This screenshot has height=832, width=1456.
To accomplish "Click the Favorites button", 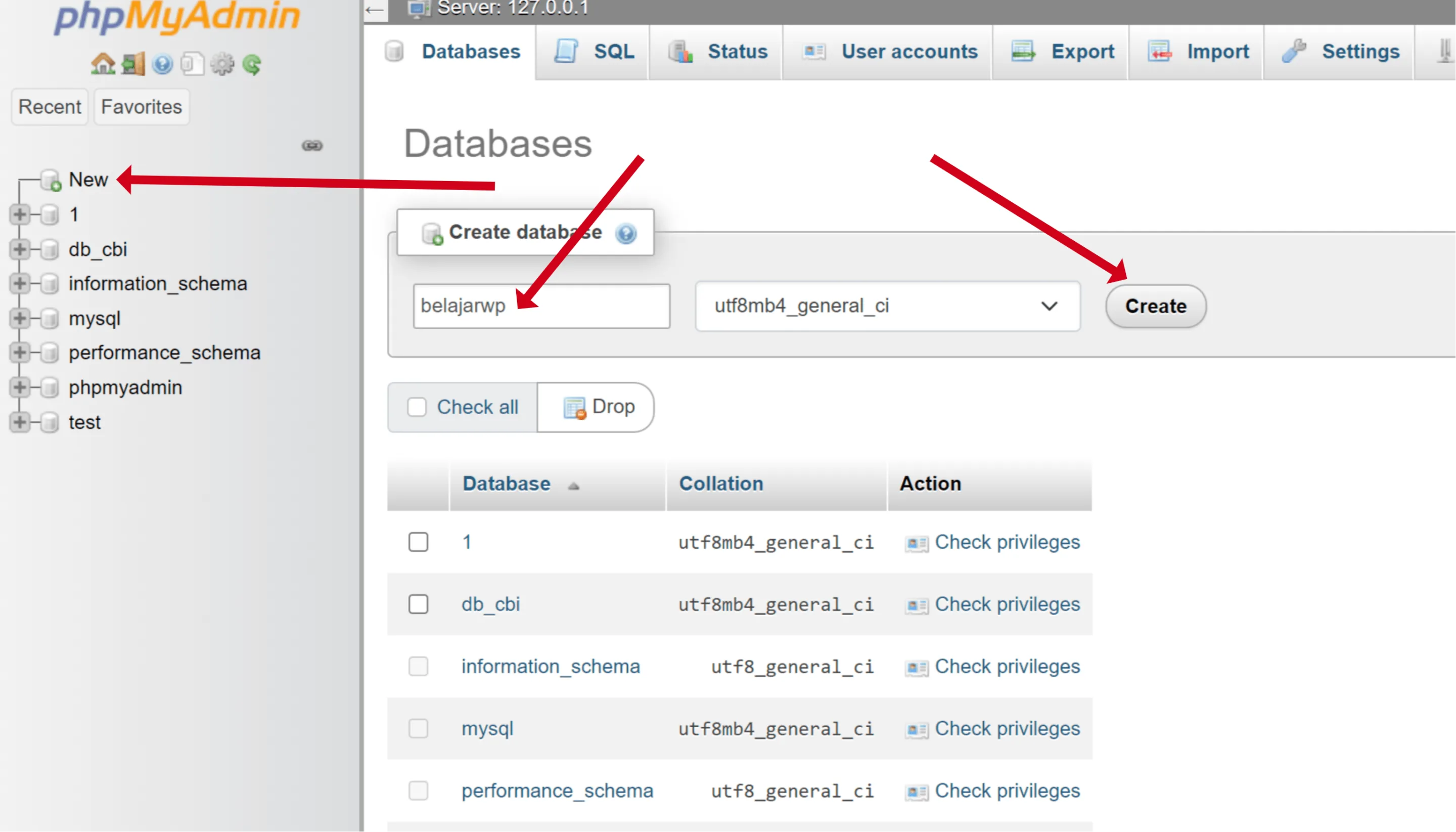I will coord(141,107).
